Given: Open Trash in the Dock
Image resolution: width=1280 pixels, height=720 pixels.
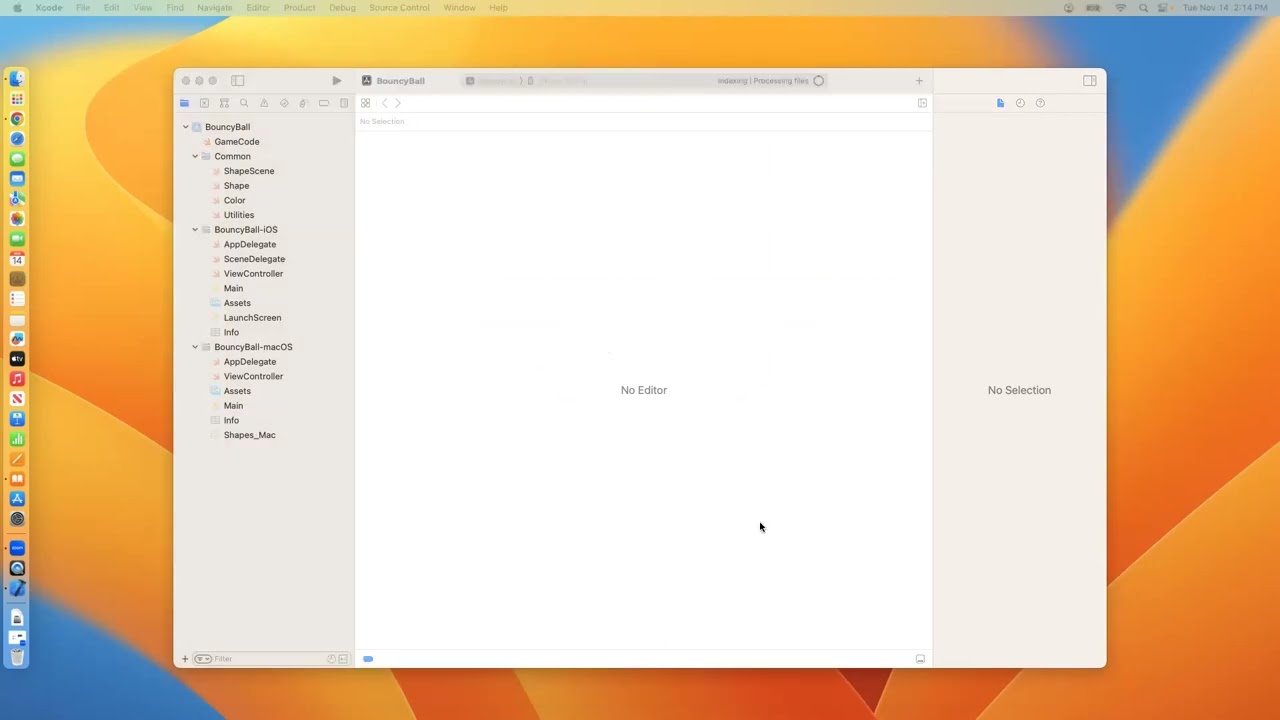Looking at the screenshot, I should 17,657.
